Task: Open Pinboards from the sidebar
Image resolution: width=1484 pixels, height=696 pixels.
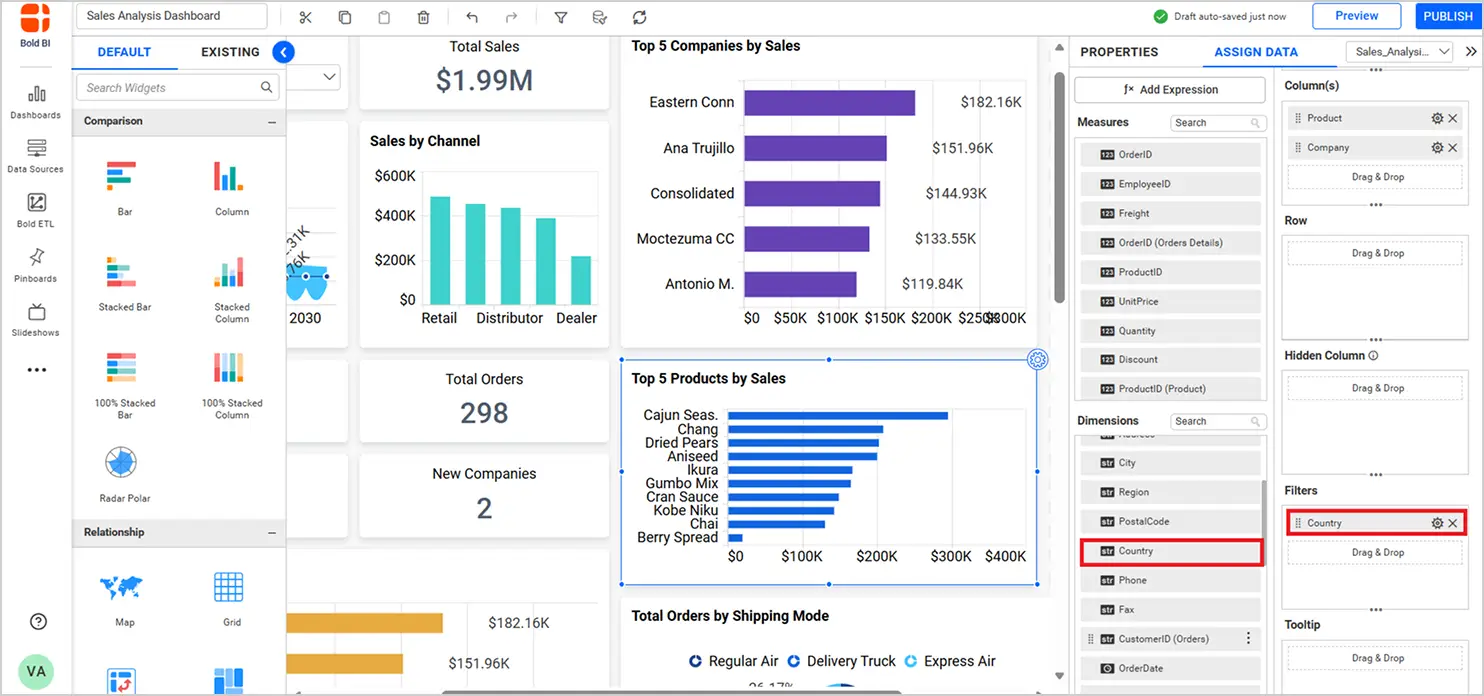Action: pyautogui.click(x=36, y=265)
